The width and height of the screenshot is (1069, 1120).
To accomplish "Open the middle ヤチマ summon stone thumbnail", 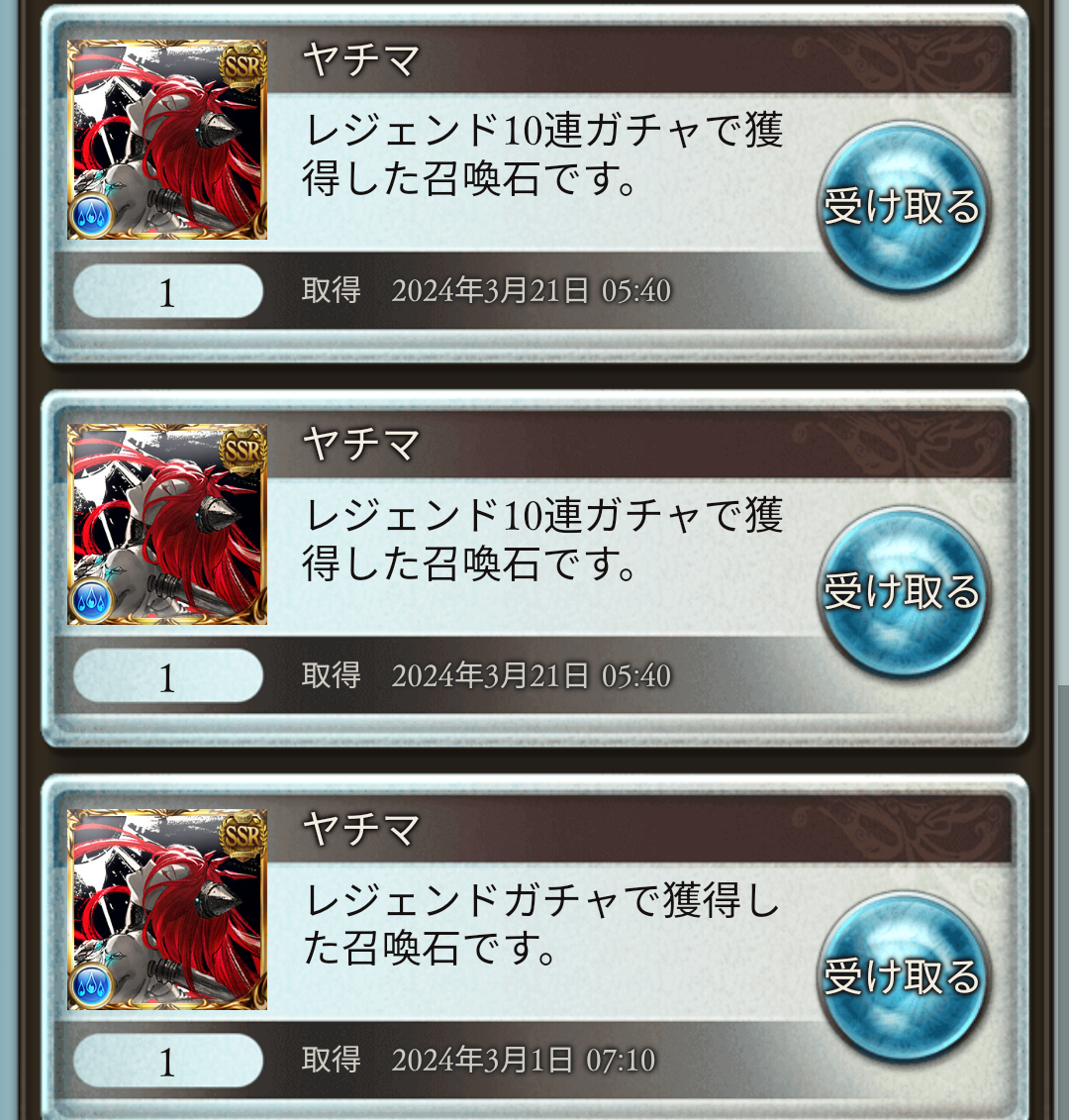I will 167,524.
